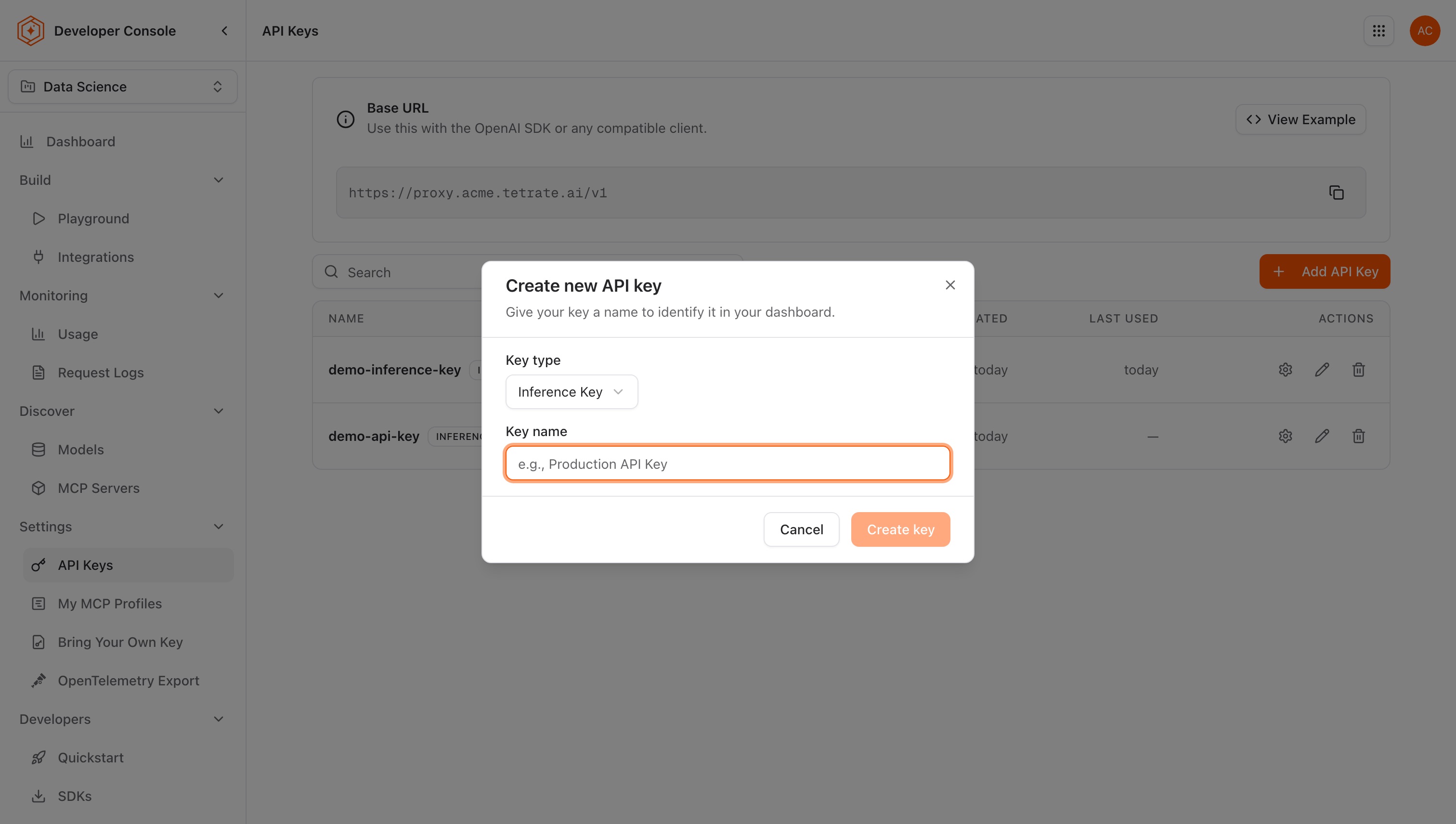The width and height of the screenshot is (1456, 824).
Task: Open settings gear for demo-inference-key
Action: [1285, 370]
